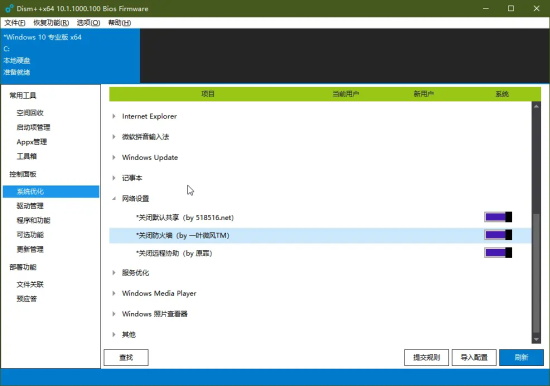
Task: Click the 提交规则 button
Action: (x=426, y=357)
